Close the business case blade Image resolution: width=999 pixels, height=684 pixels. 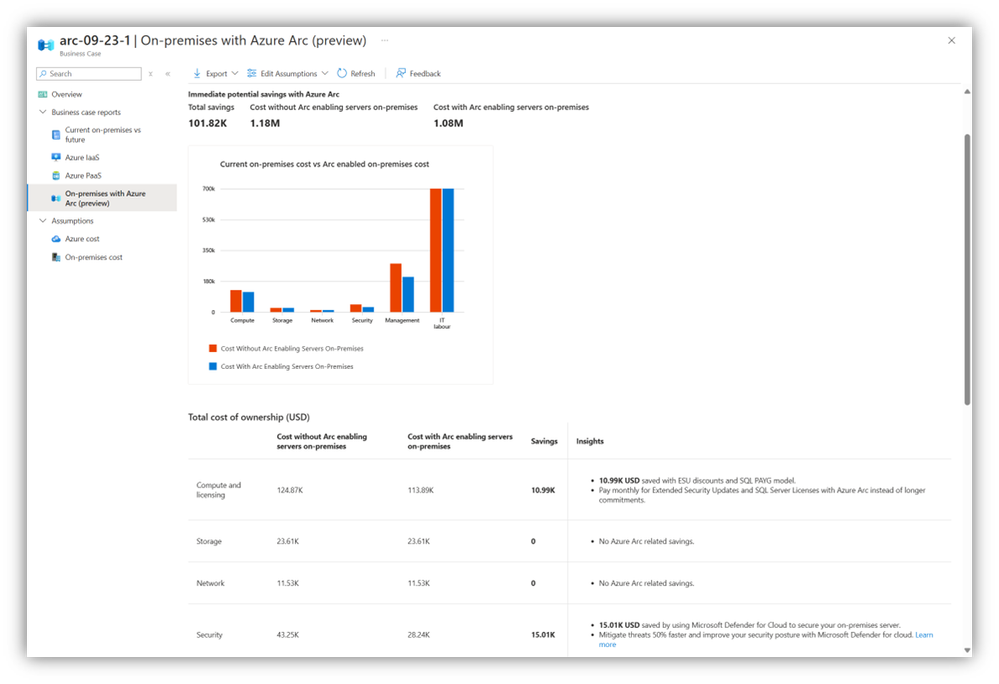click(x=951, y=40)
